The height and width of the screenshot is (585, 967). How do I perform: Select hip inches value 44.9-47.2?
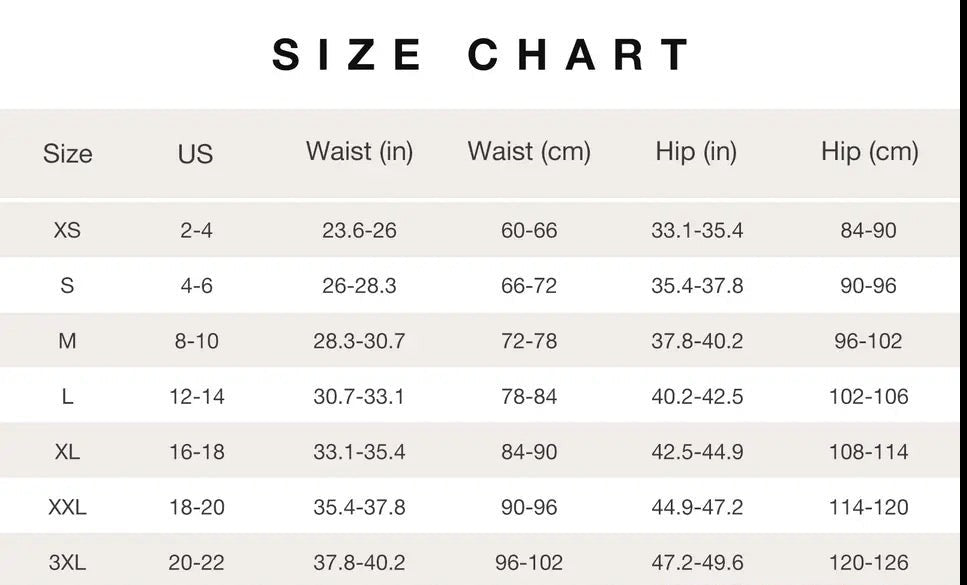(x=697, y=507)
